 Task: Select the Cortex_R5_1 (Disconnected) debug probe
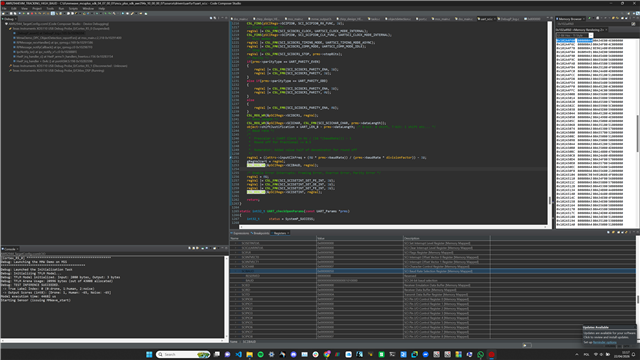point(68,66)
